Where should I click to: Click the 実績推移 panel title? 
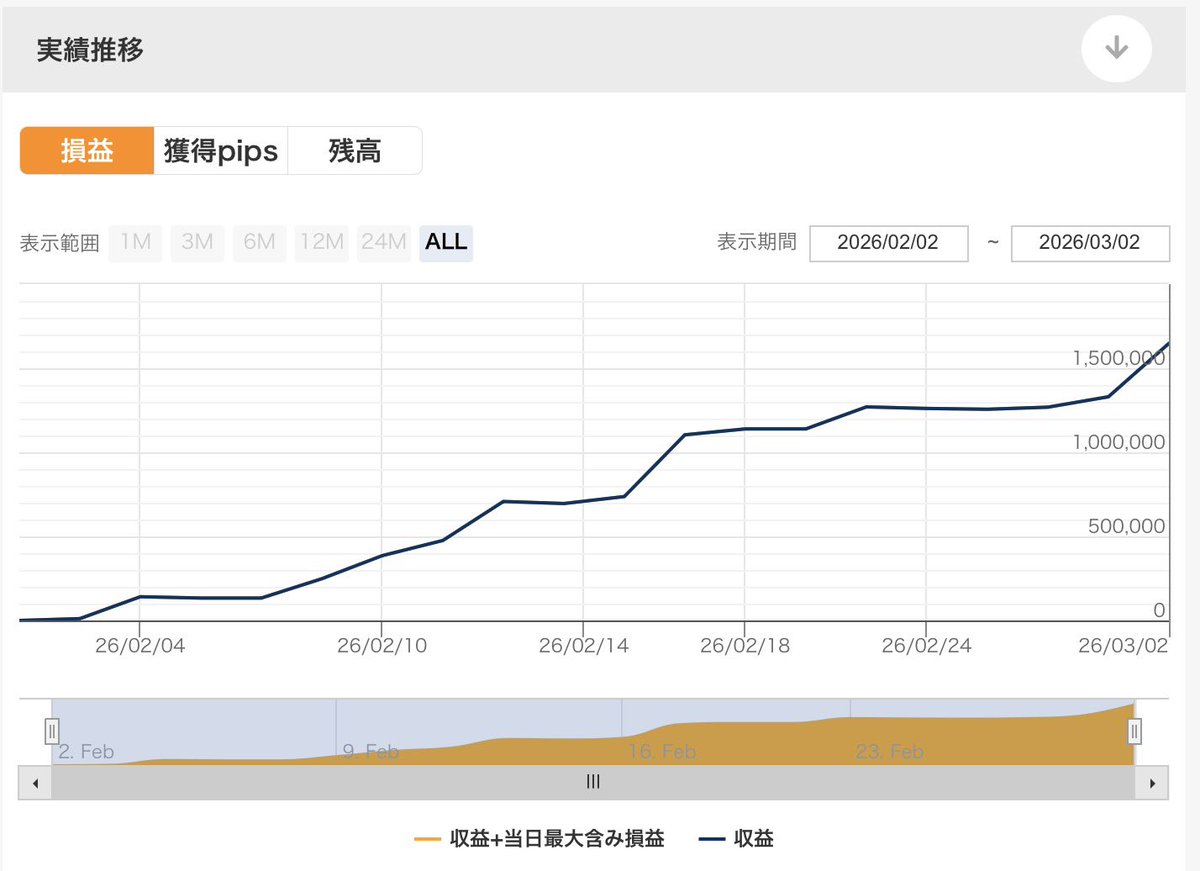(90, 50)
